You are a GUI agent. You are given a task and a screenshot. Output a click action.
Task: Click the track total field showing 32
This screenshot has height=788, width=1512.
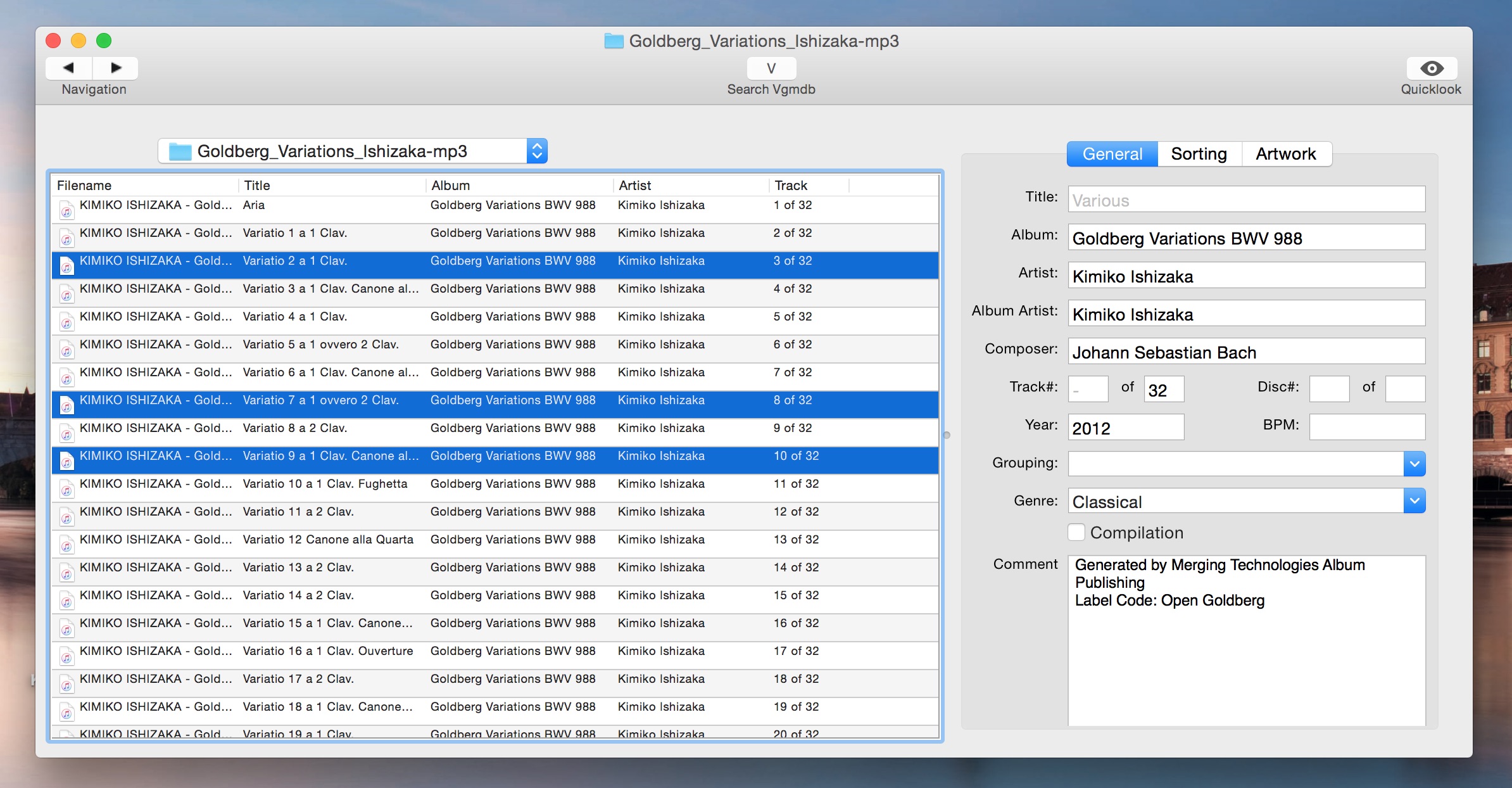coord(1164,389)
